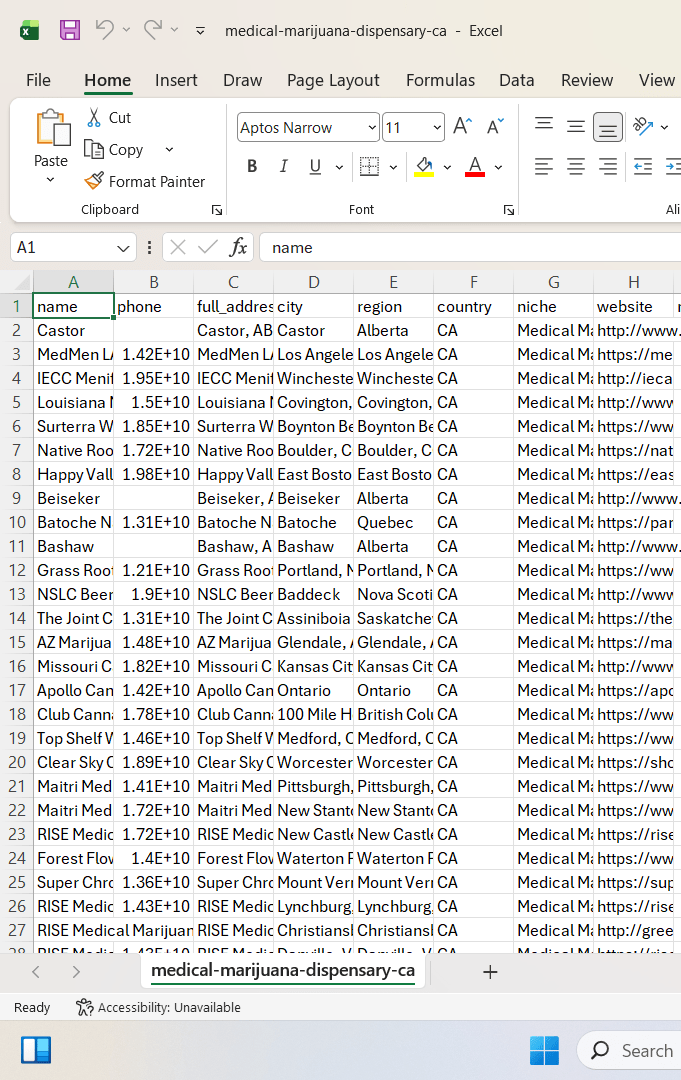Switch to the Draw tab
This screenshot has height=1080, width=681.
[242, 80]
